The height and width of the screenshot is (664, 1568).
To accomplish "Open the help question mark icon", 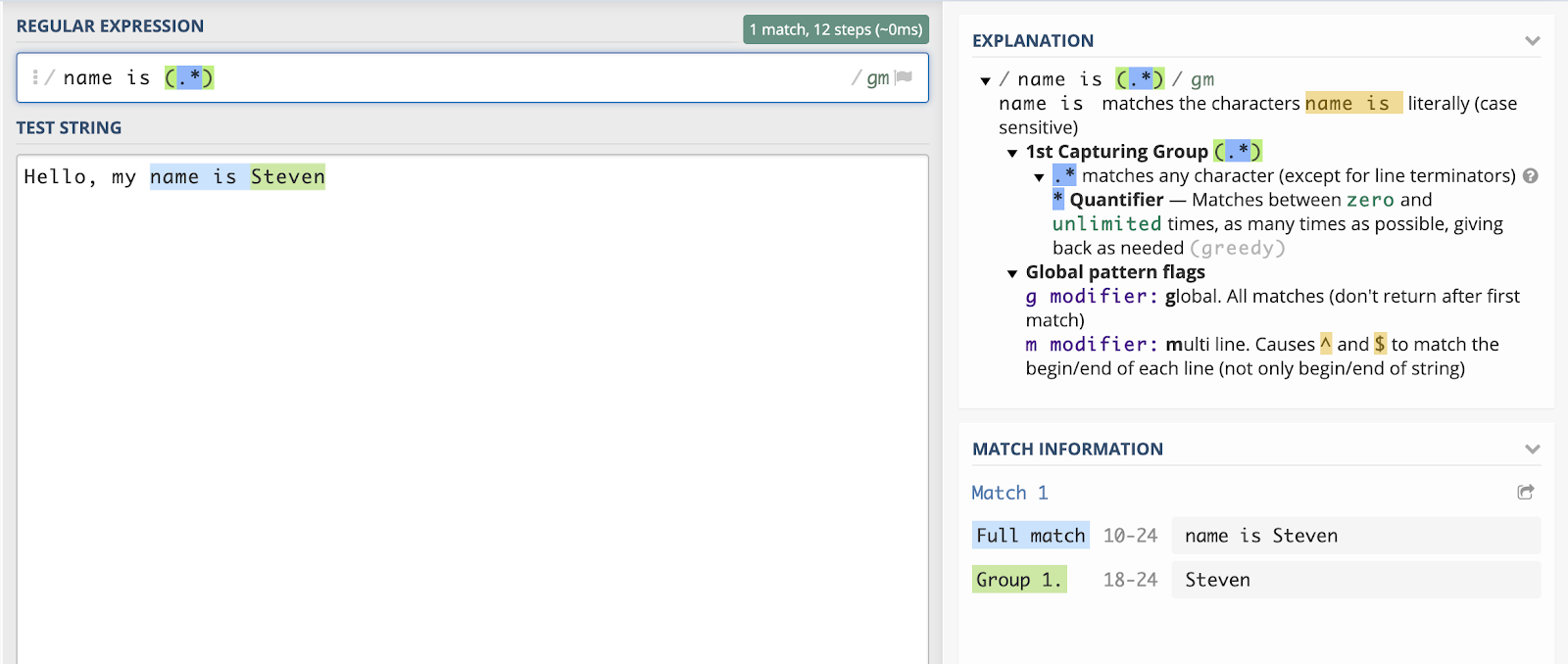I will click(x=1531, y=176).
